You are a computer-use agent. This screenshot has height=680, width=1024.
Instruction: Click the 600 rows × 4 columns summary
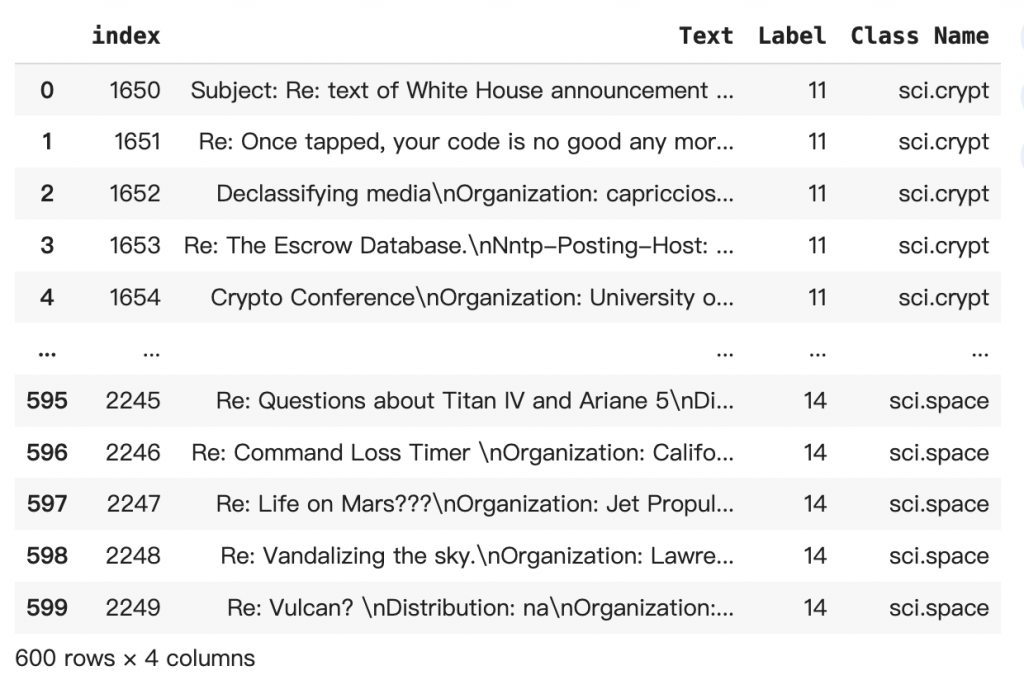[x=135, y=658]
